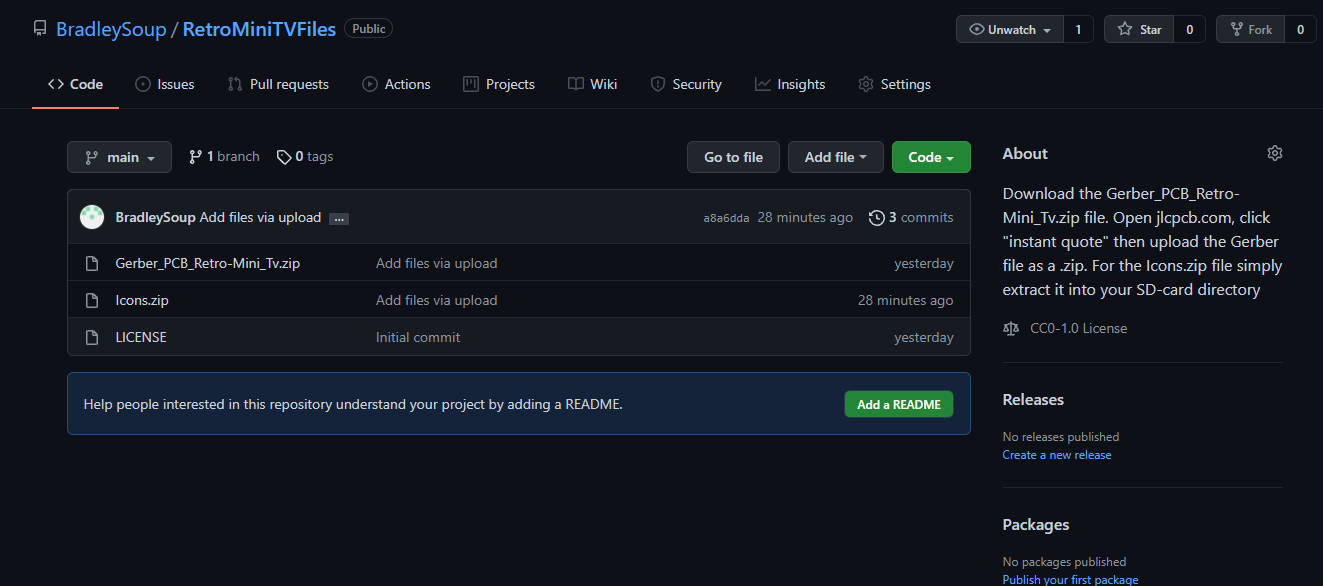Open the Actions tab
1323x586 pixels.
tap(396, 84)
